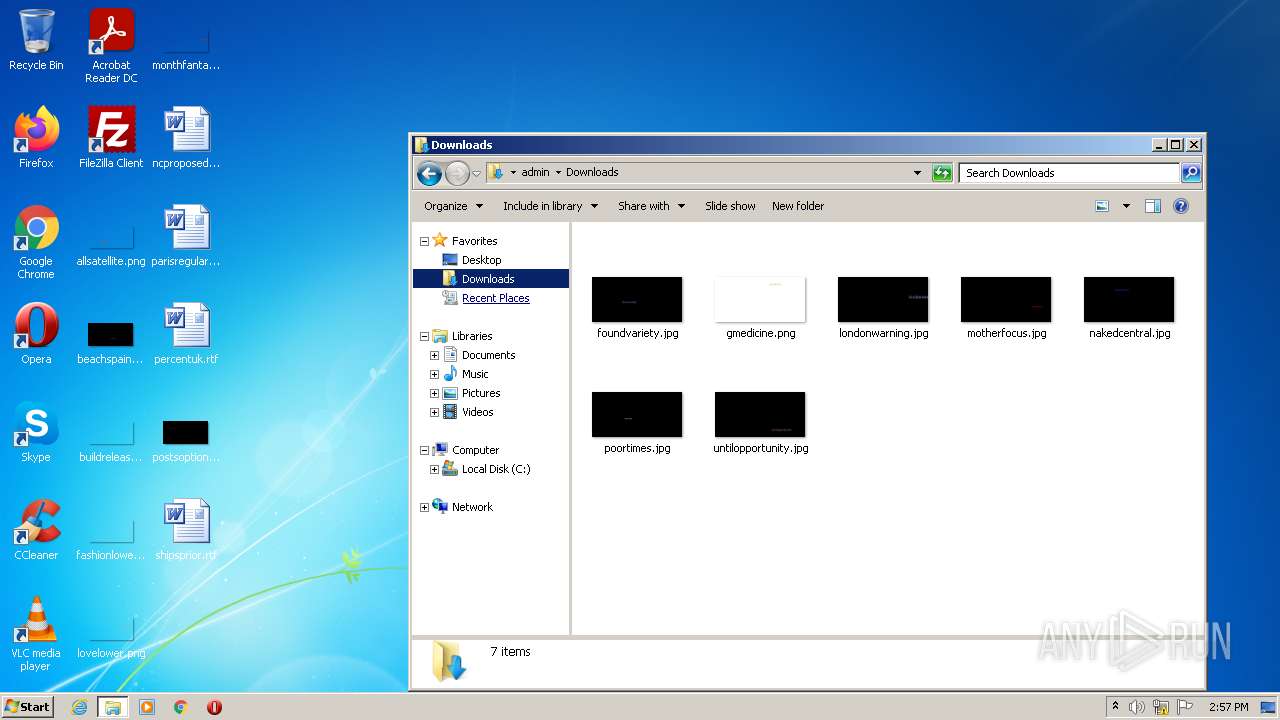Select the ncproposed Word document icon
The width and height of the screenshot is (1280, 720).
click(x=186, y=138)
